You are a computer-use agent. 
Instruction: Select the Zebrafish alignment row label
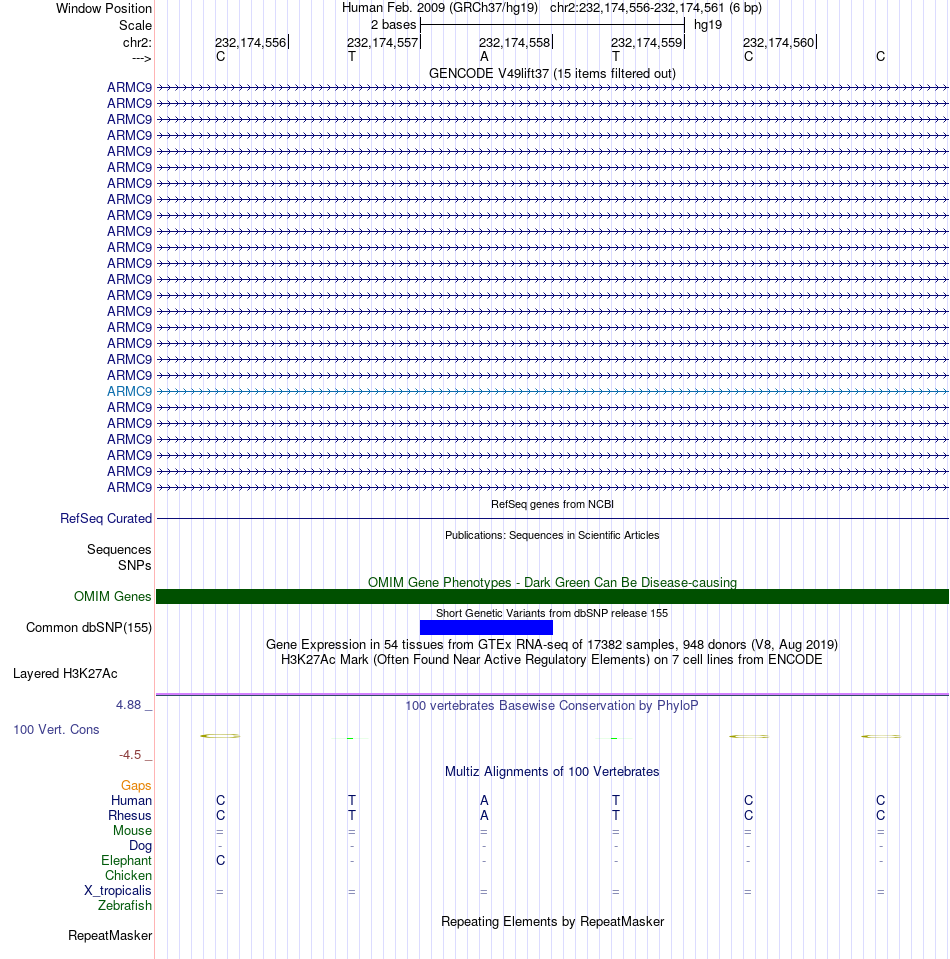pos(125,905)
